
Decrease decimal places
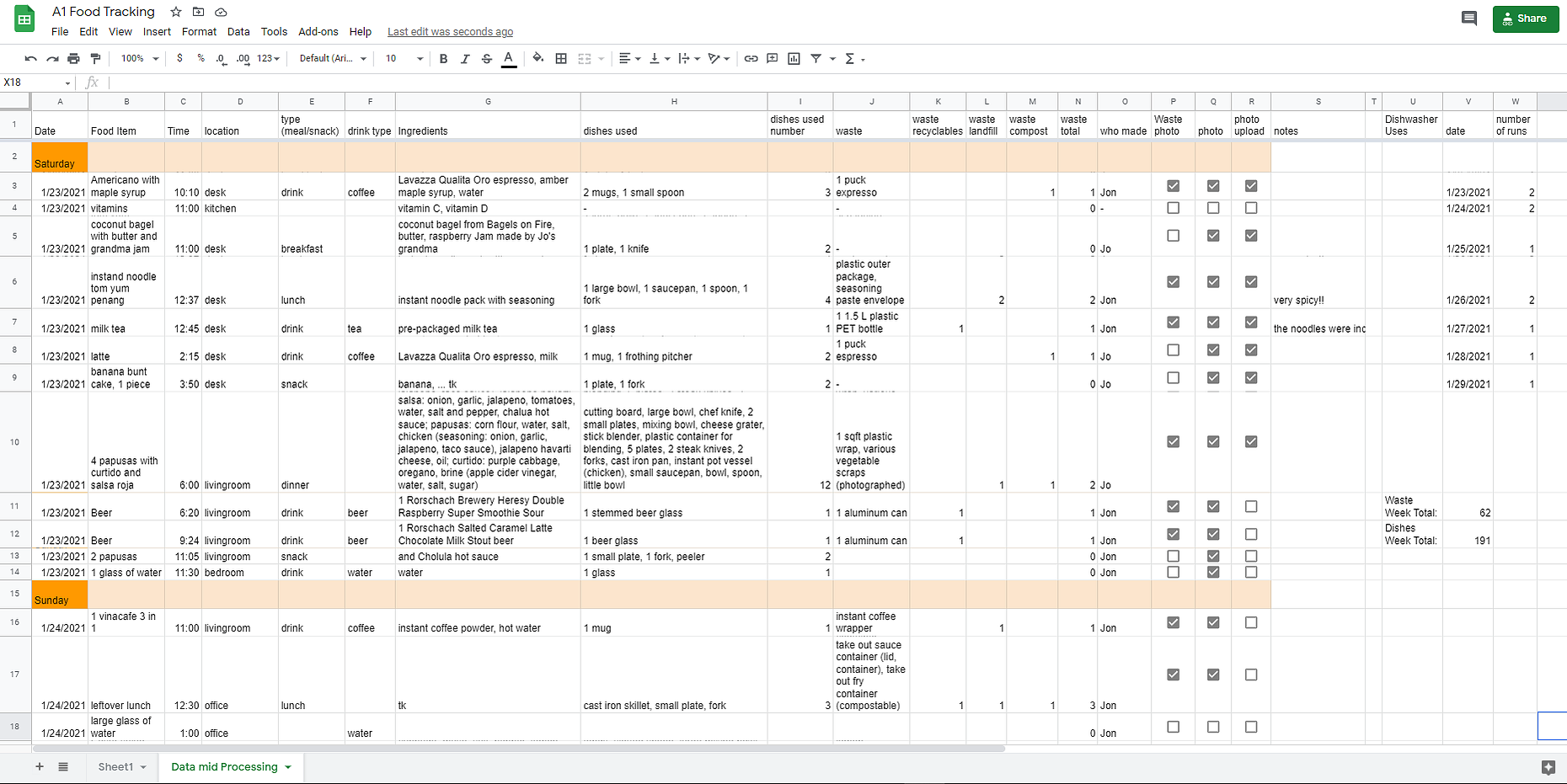click(221, 58)
